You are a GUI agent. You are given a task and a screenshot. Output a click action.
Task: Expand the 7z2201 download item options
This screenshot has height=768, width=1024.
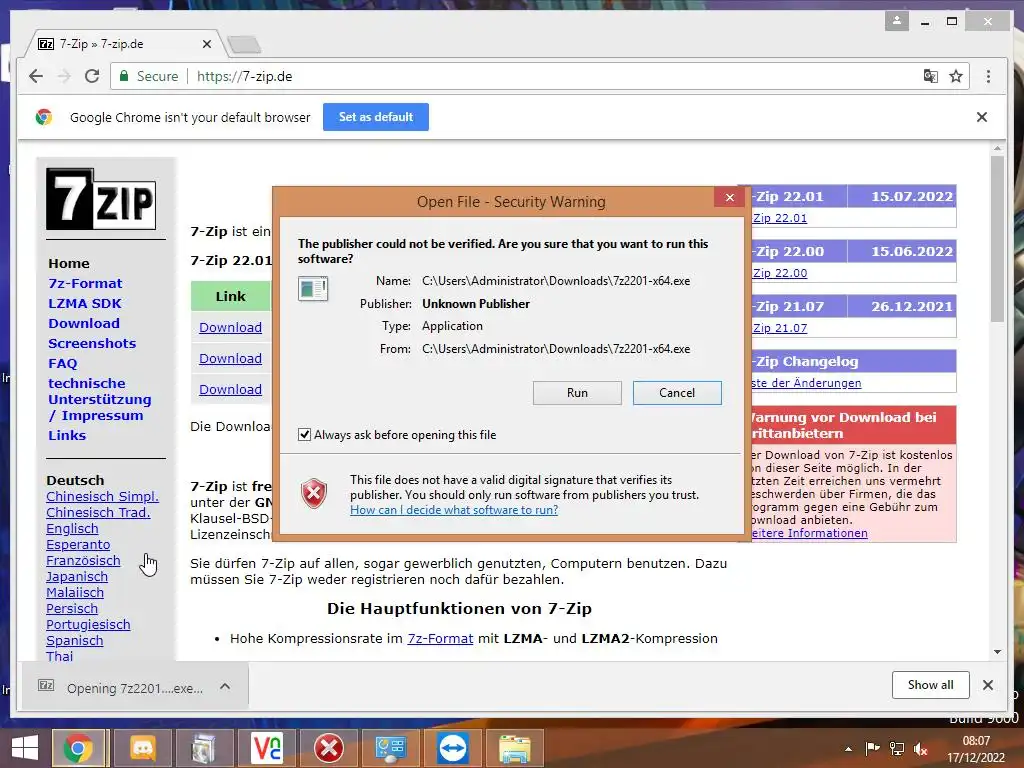(x=225, y=686)
